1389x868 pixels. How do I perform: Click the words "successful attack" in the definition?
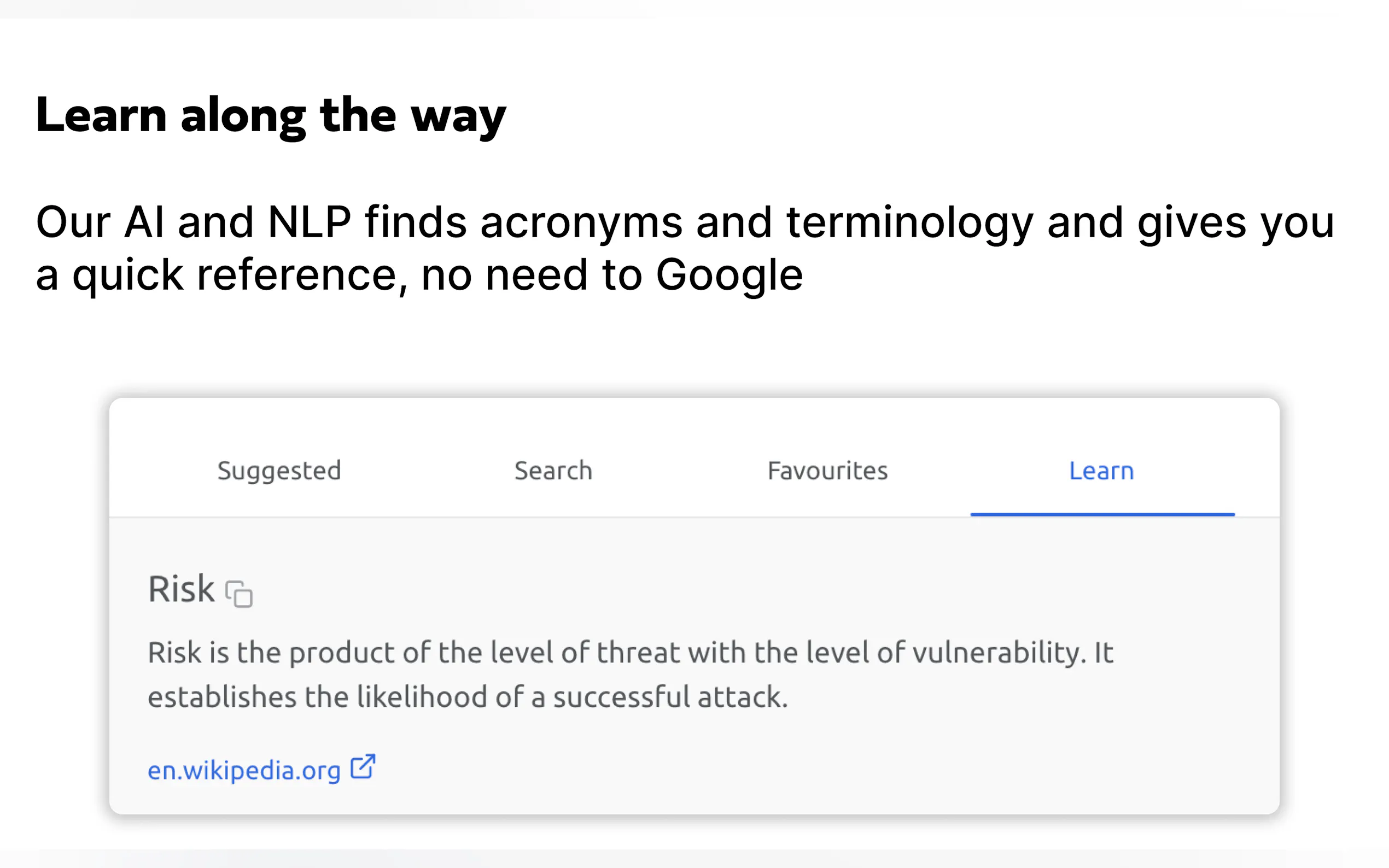click(669, 697)
